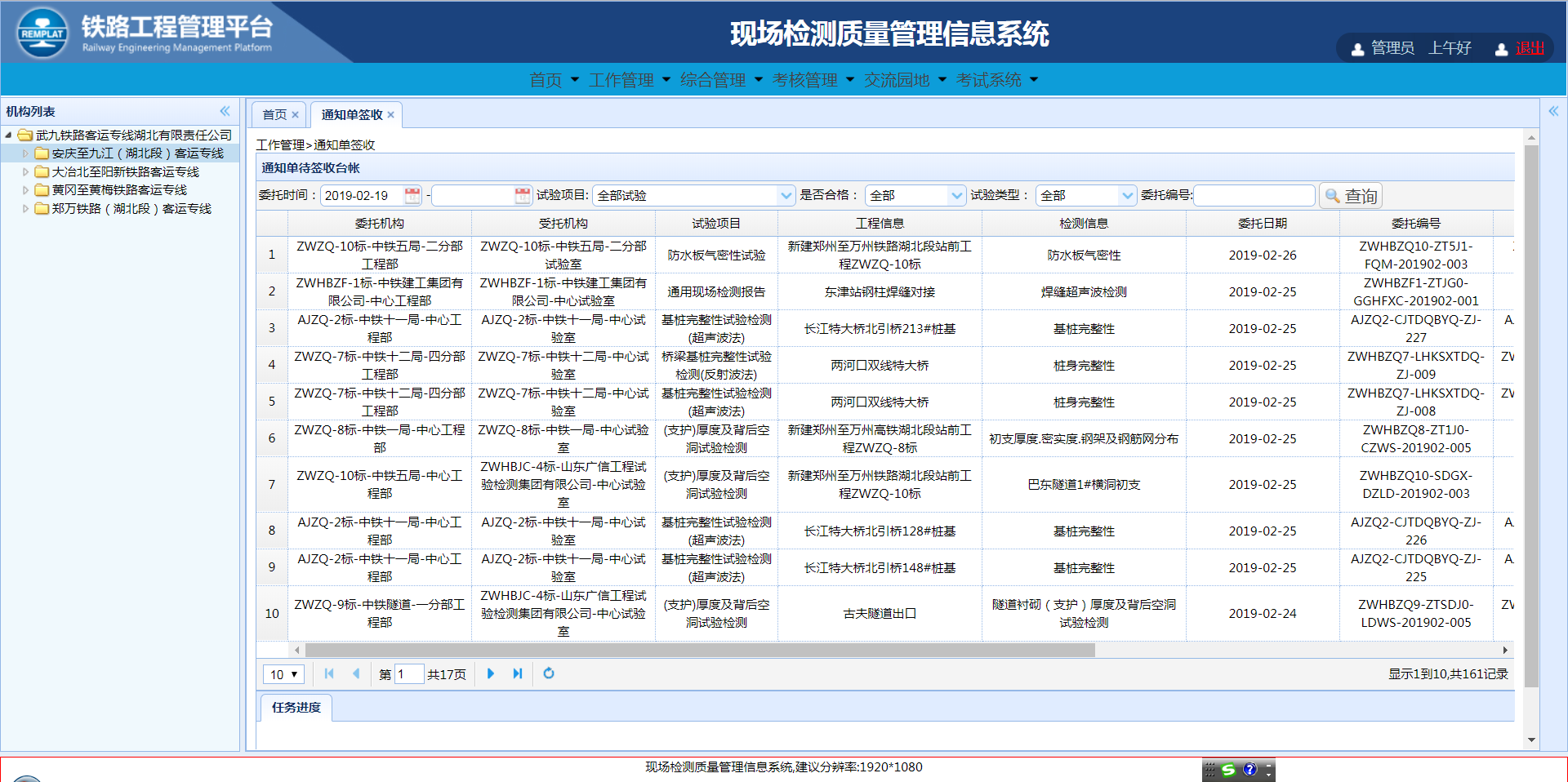Screen dimensions: 1568x782
Task: Click the 委托时间 start date field
Action: point(362,195)
